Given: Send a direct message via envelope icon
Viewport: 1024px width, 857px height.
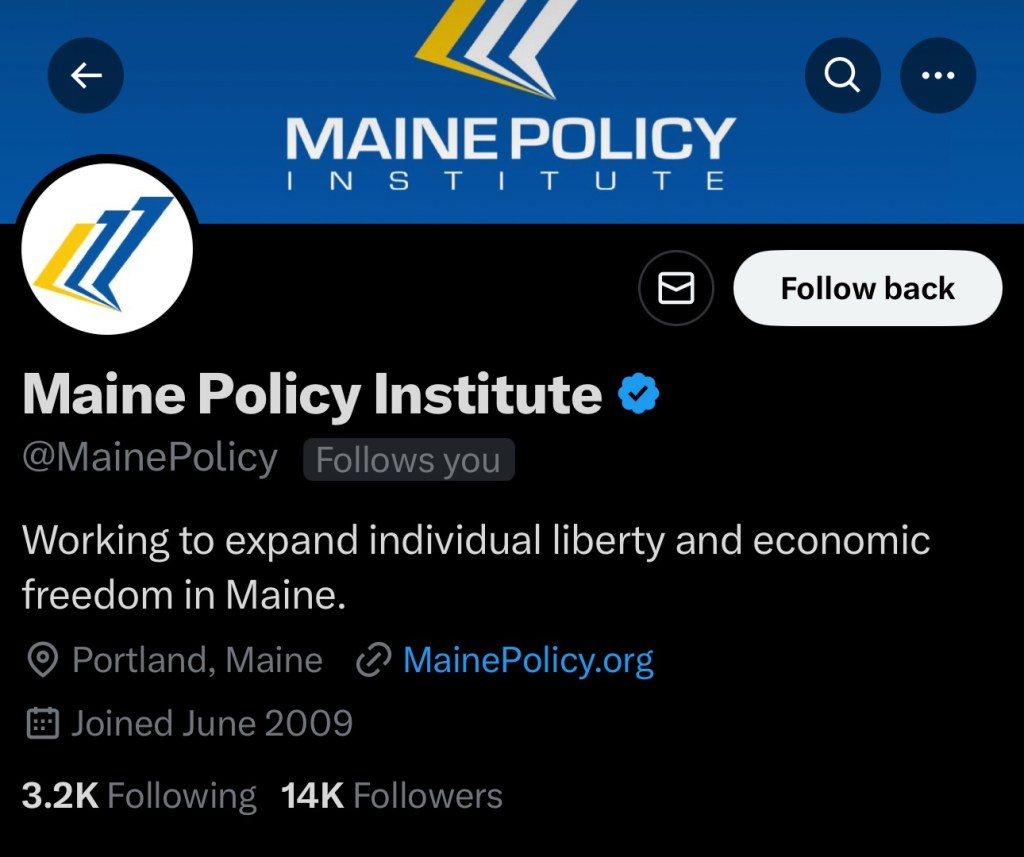Looking at the screenshot, I should pos(676,288).
